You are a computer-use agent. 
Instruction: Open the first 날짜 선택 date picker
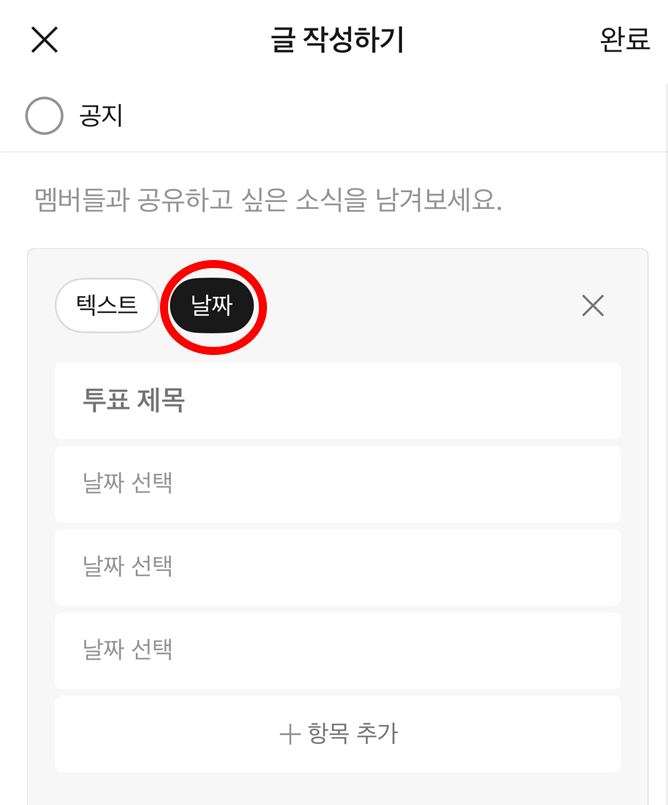tap(337, 485)
